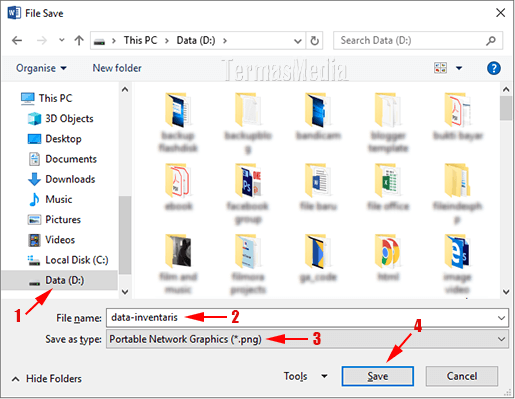515x399 pixels.
Task: Open the Tools menu
Action: pyautogui.click(x=295, y=376)
